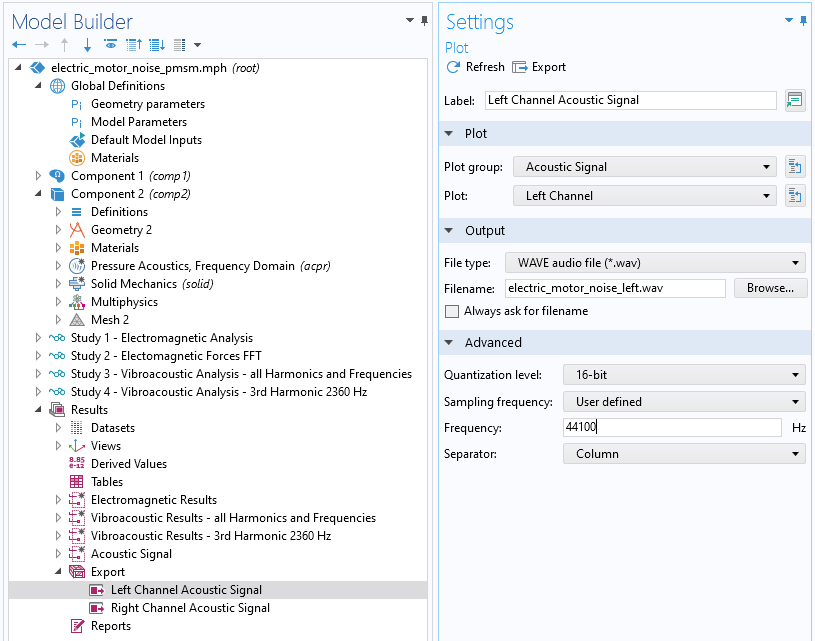Open the File type dropdown
815x641 pixels.
click(x=655, y=263)
